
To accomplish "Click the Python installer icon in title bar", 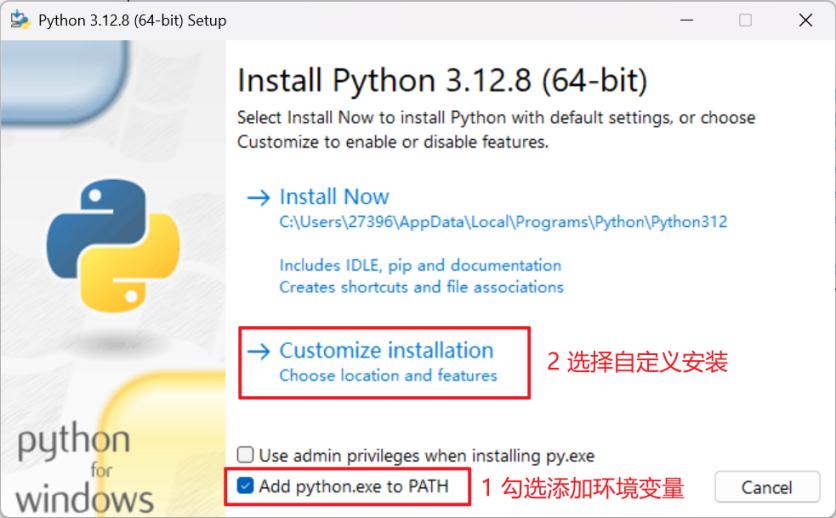I will point(20,20).
